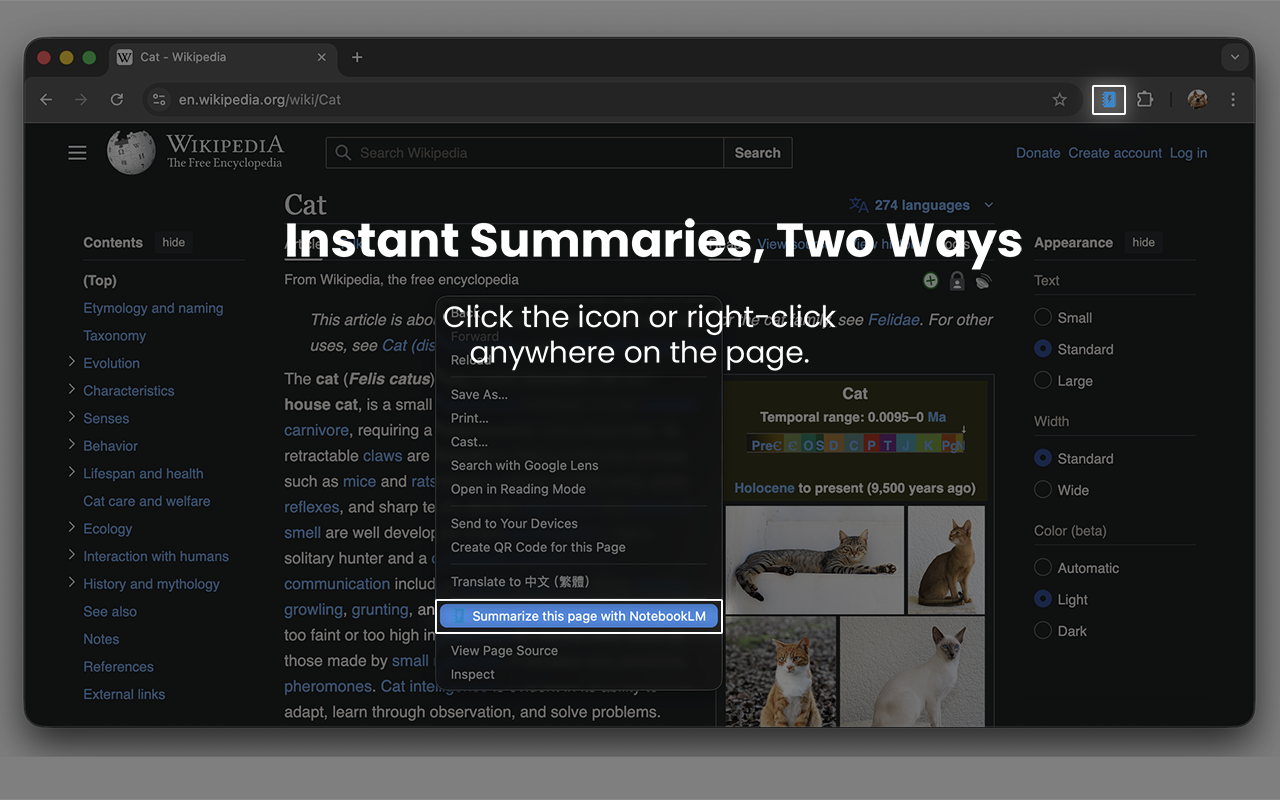
Task: Open the Wikipedia hamburger main menu
Action: [x=77, y=153]
